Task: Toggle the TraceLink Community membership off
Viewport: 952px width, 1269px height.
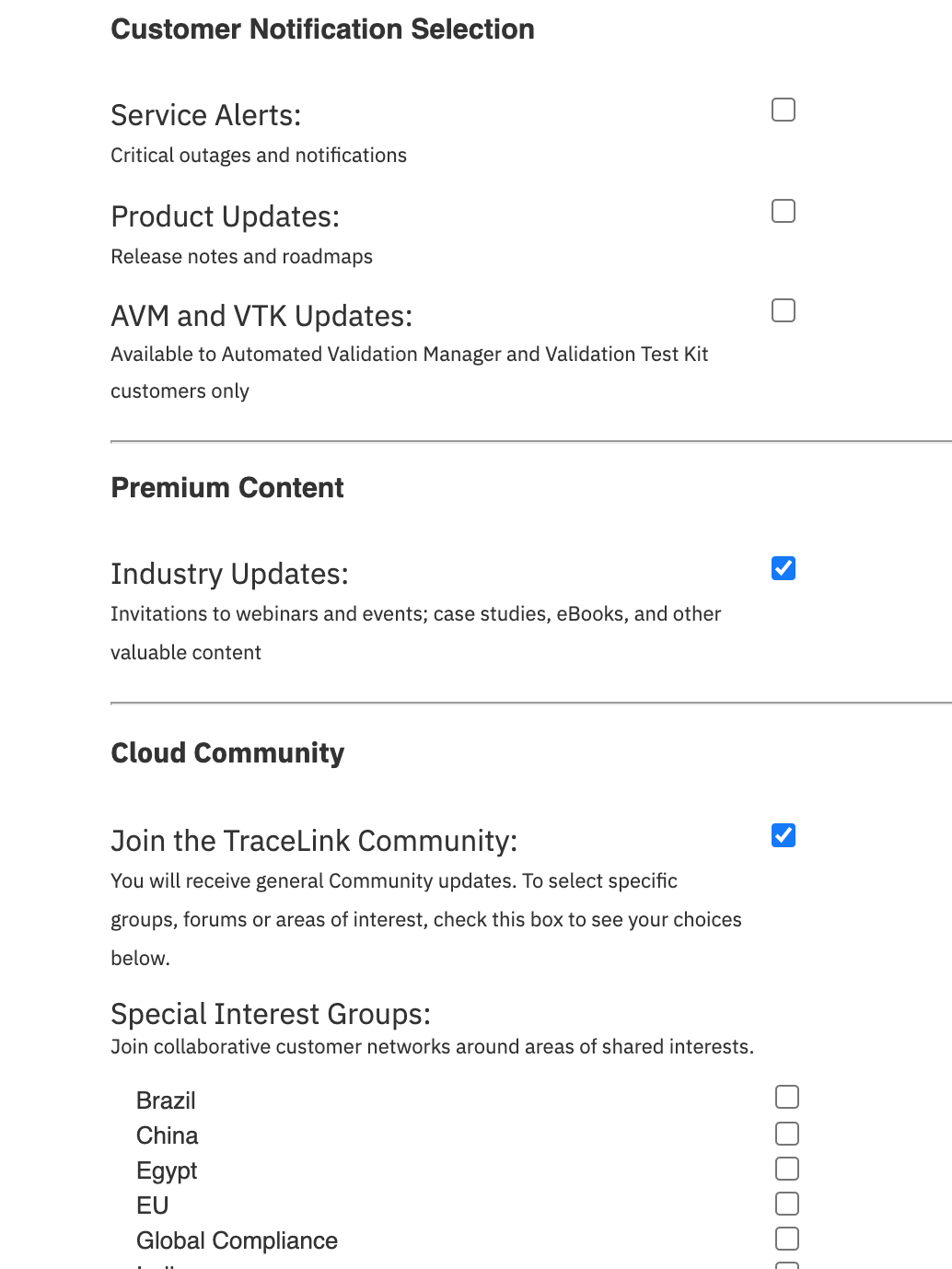Action: (783, 835)
